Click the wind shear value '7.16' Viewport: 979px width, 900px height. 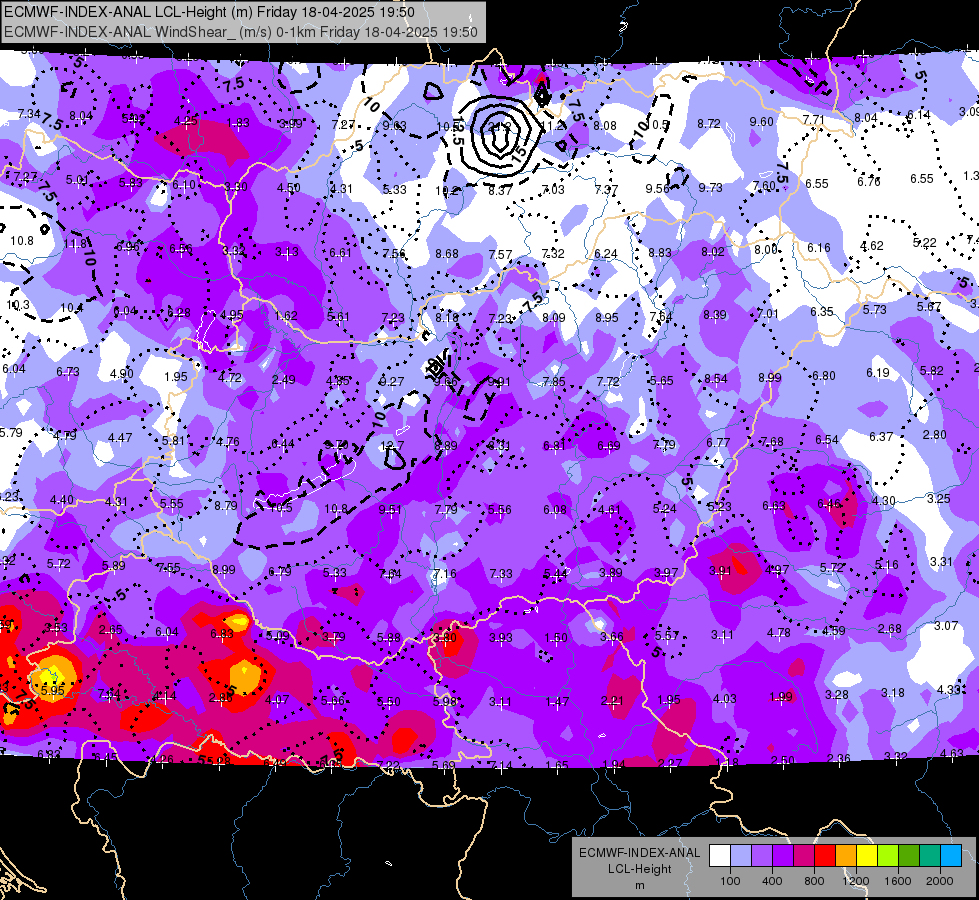(445, 573)
